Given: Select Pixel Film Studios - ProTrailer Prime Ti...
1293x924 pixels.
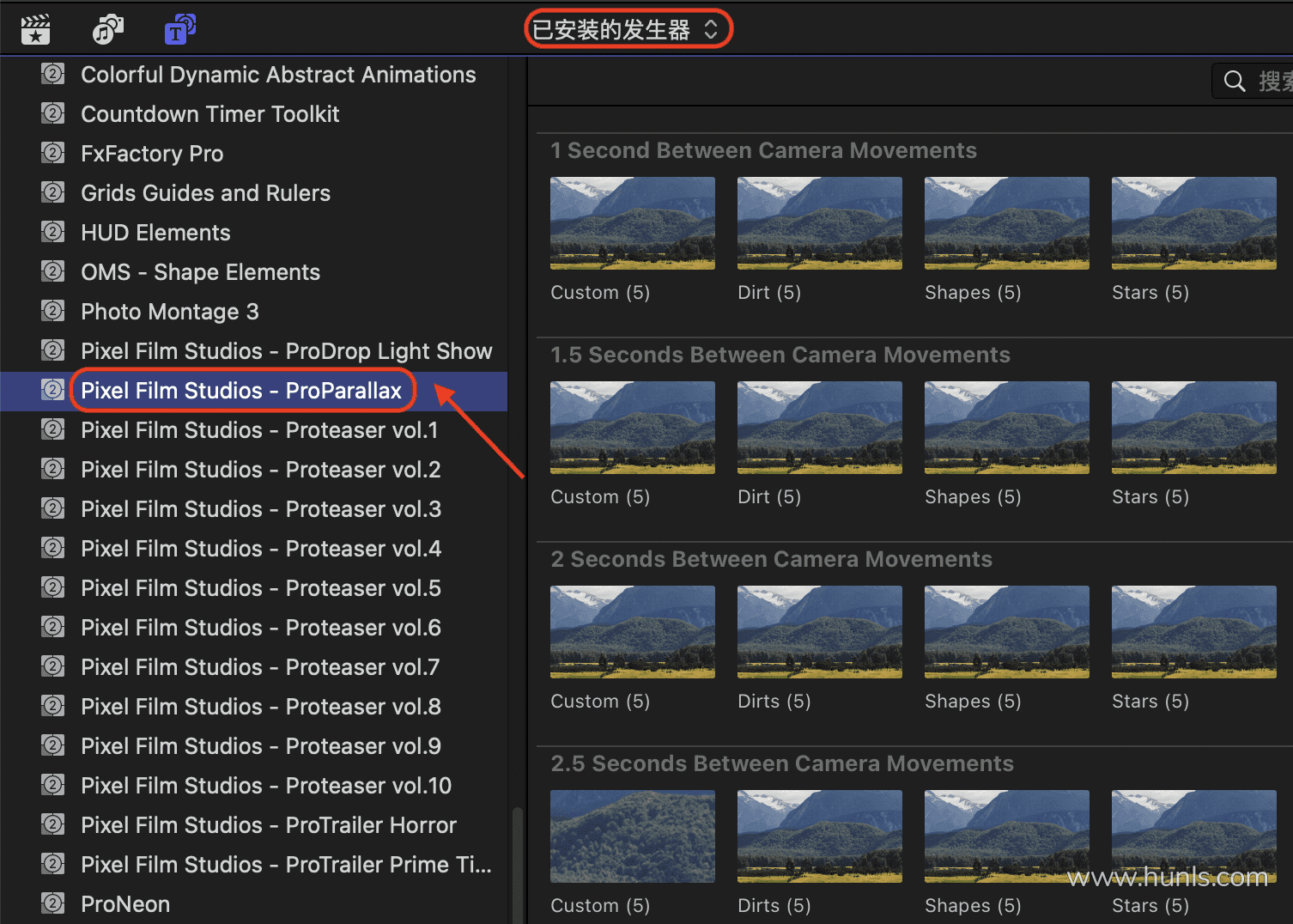Looking at the screenshot, I should (254, 865).
